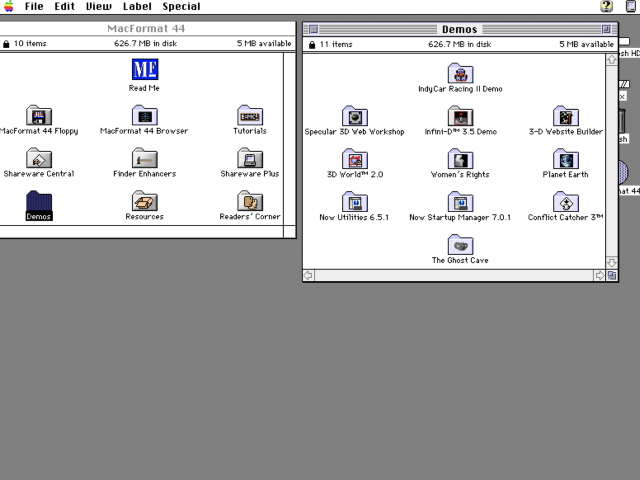Click "10 items" text in MacFormat 44 window

(x=30, y=44)
